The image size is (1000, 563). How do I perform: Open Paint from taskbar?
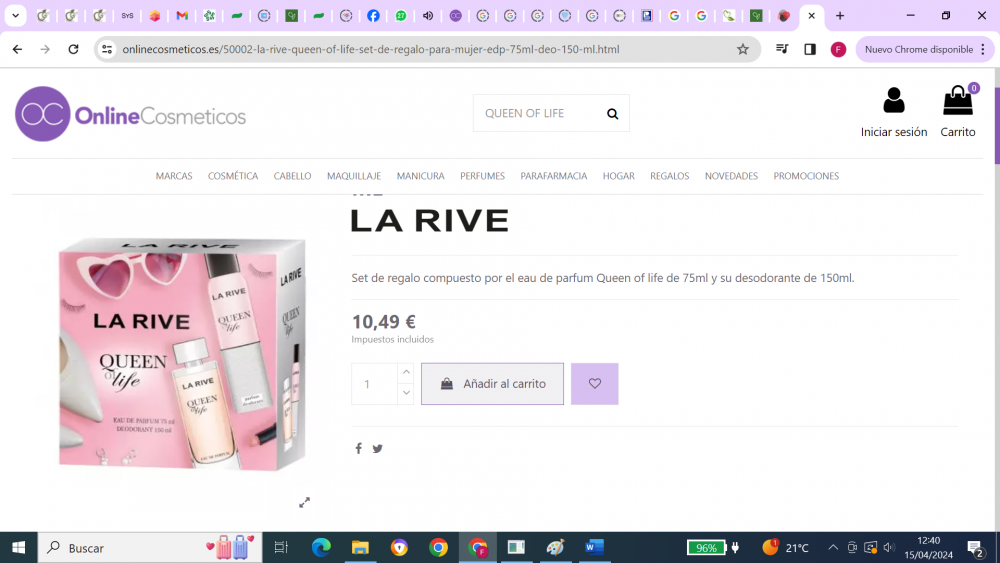point(555,548)
